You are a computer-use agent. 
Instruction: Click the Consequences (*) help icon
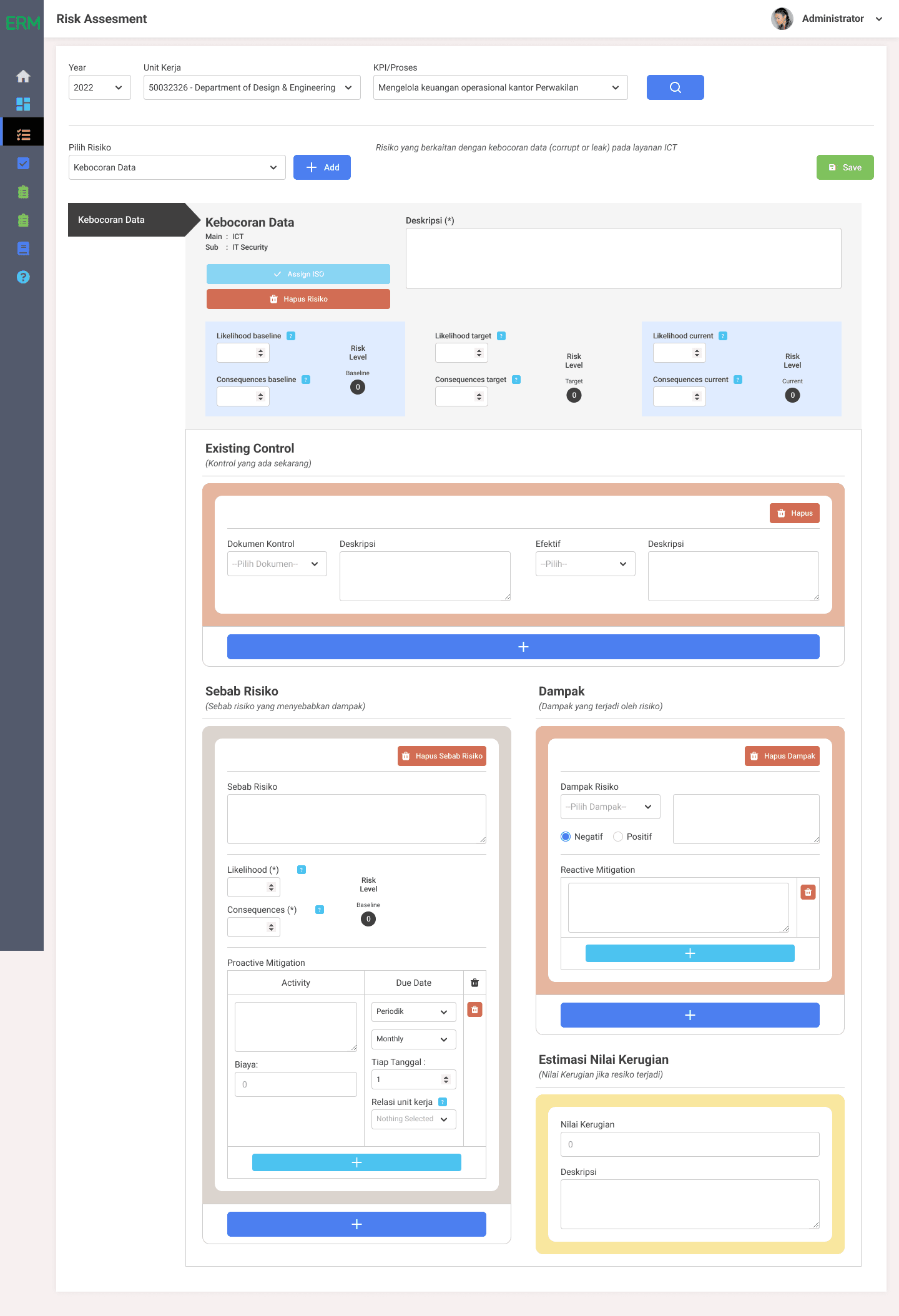[320, 910]
